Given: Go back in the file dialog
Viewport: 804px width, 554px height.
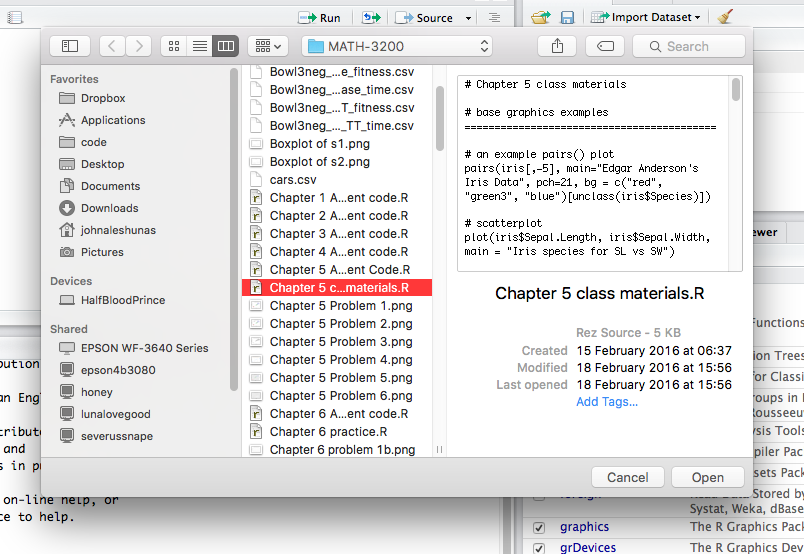Looking at the screenshot, I should coord(111,46).
